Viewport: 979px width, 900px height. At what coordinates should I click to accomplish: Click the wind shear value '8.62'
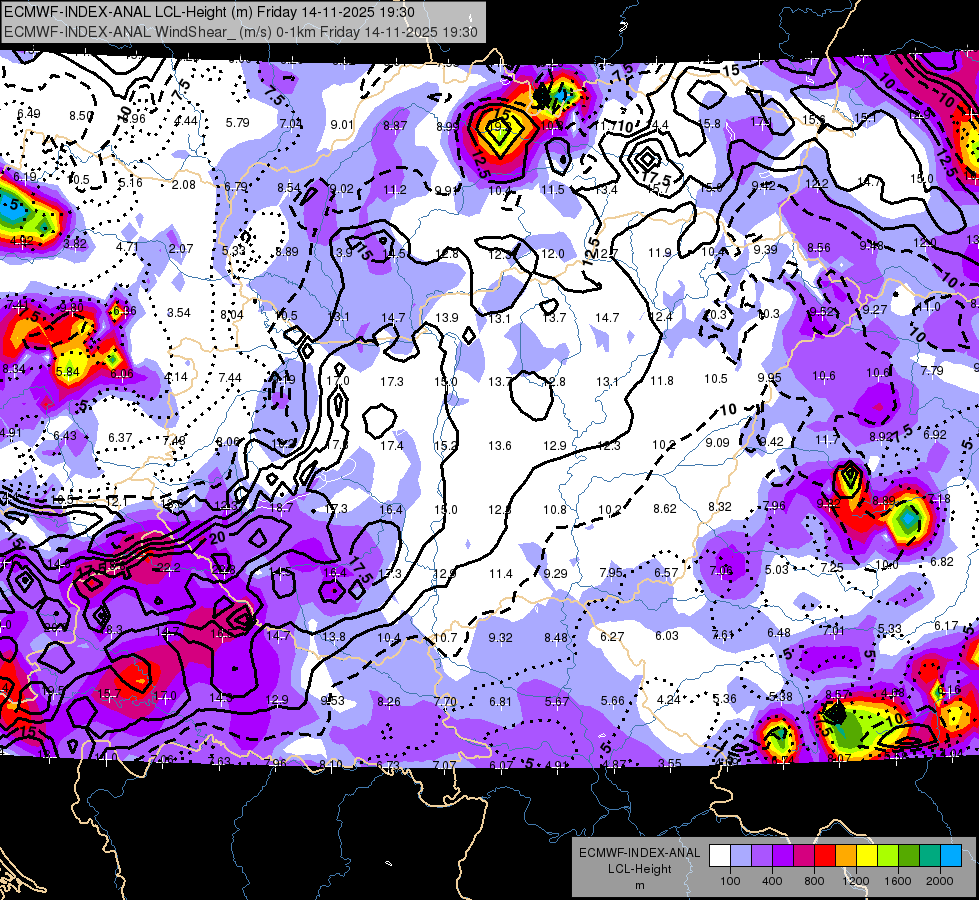tap(665, 508)
